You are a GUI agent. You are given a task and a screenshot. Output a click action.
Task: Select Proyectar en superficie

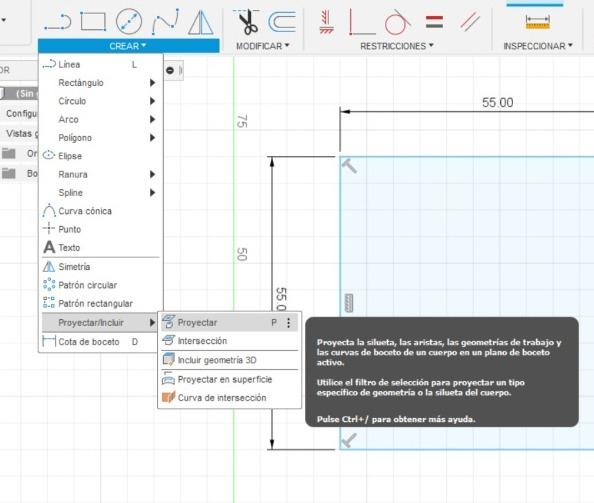[x=230, y=379]
